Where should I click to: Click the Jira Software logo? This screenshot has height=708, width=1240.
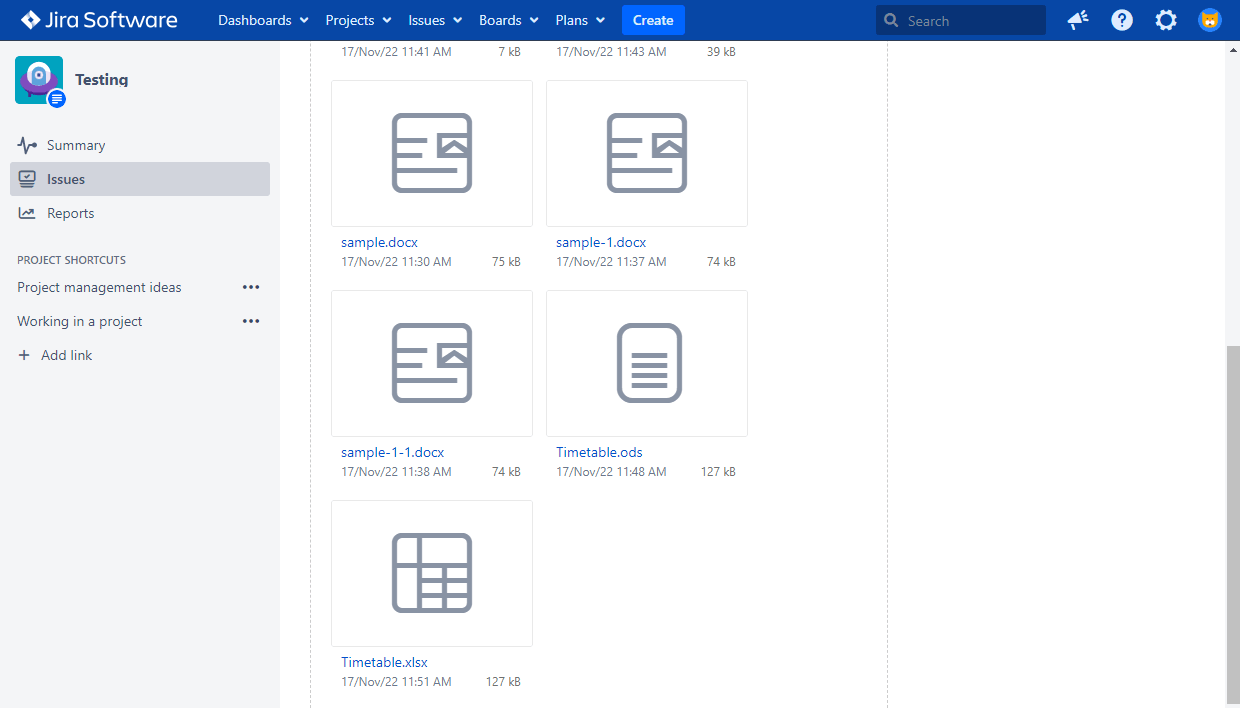click(99, 20)
